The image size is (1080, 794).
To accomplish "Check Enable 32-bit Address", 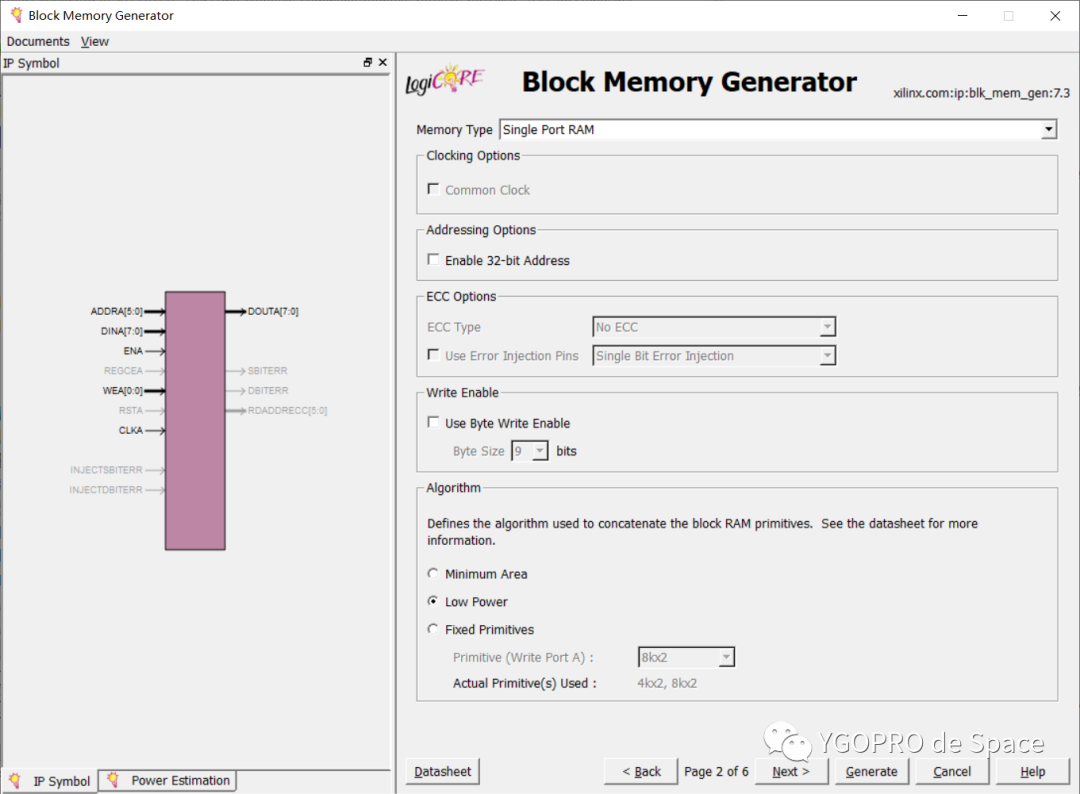I will [x=433, y=260].
